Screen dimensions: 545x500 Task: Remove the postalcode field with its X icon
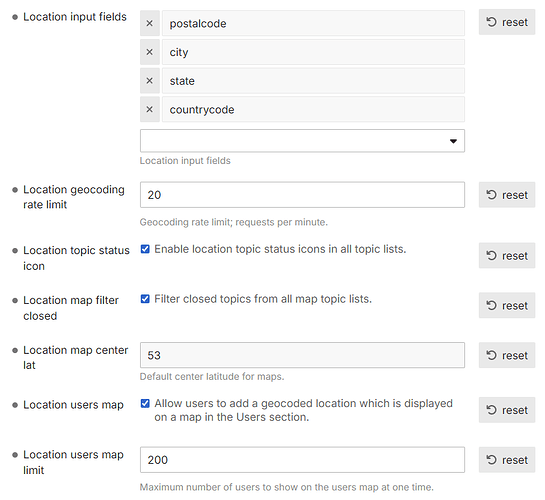coord(149,23)
